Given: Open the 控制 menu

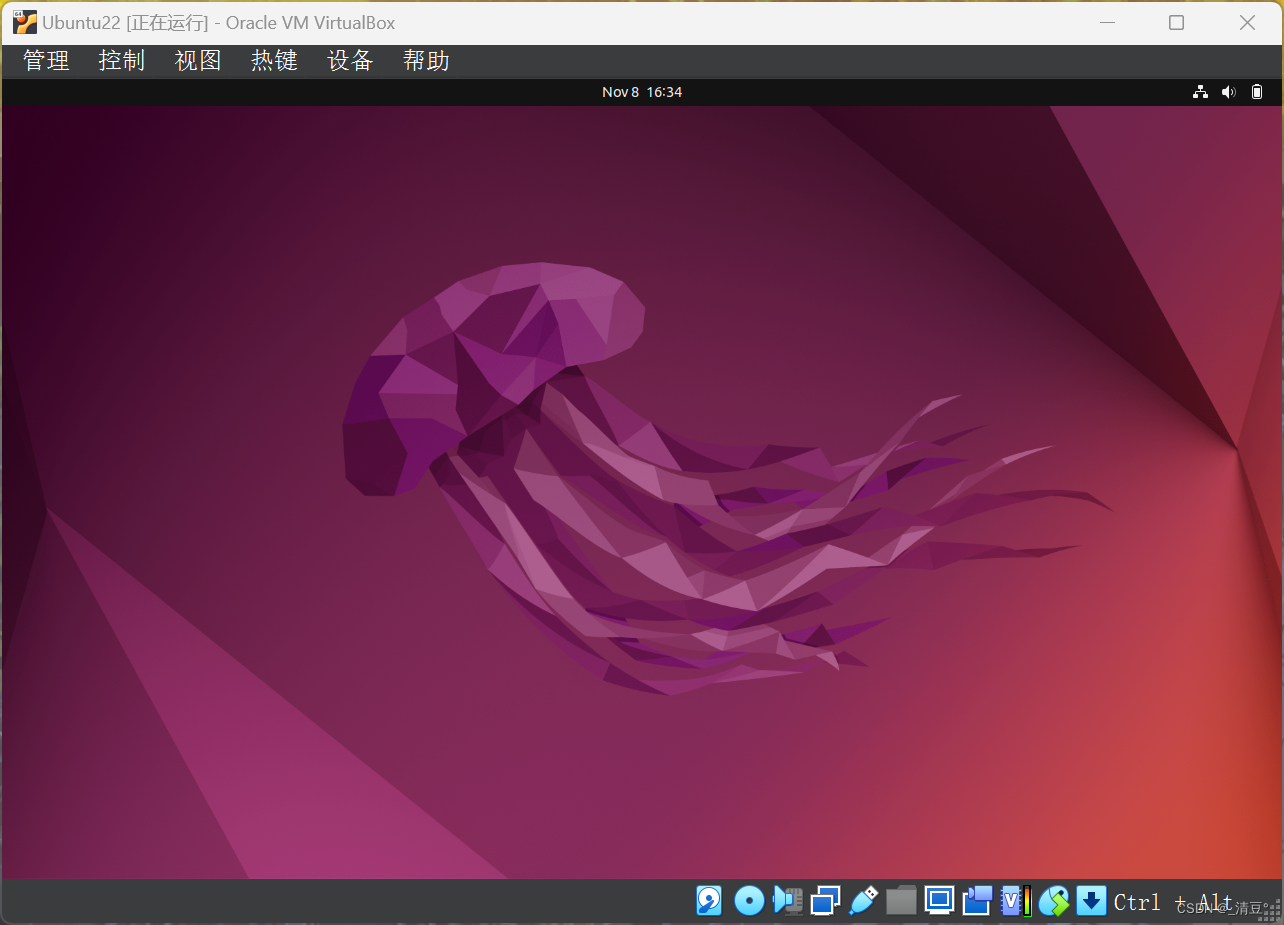Looking at the screenshot, I should click(x=122, y=61).
